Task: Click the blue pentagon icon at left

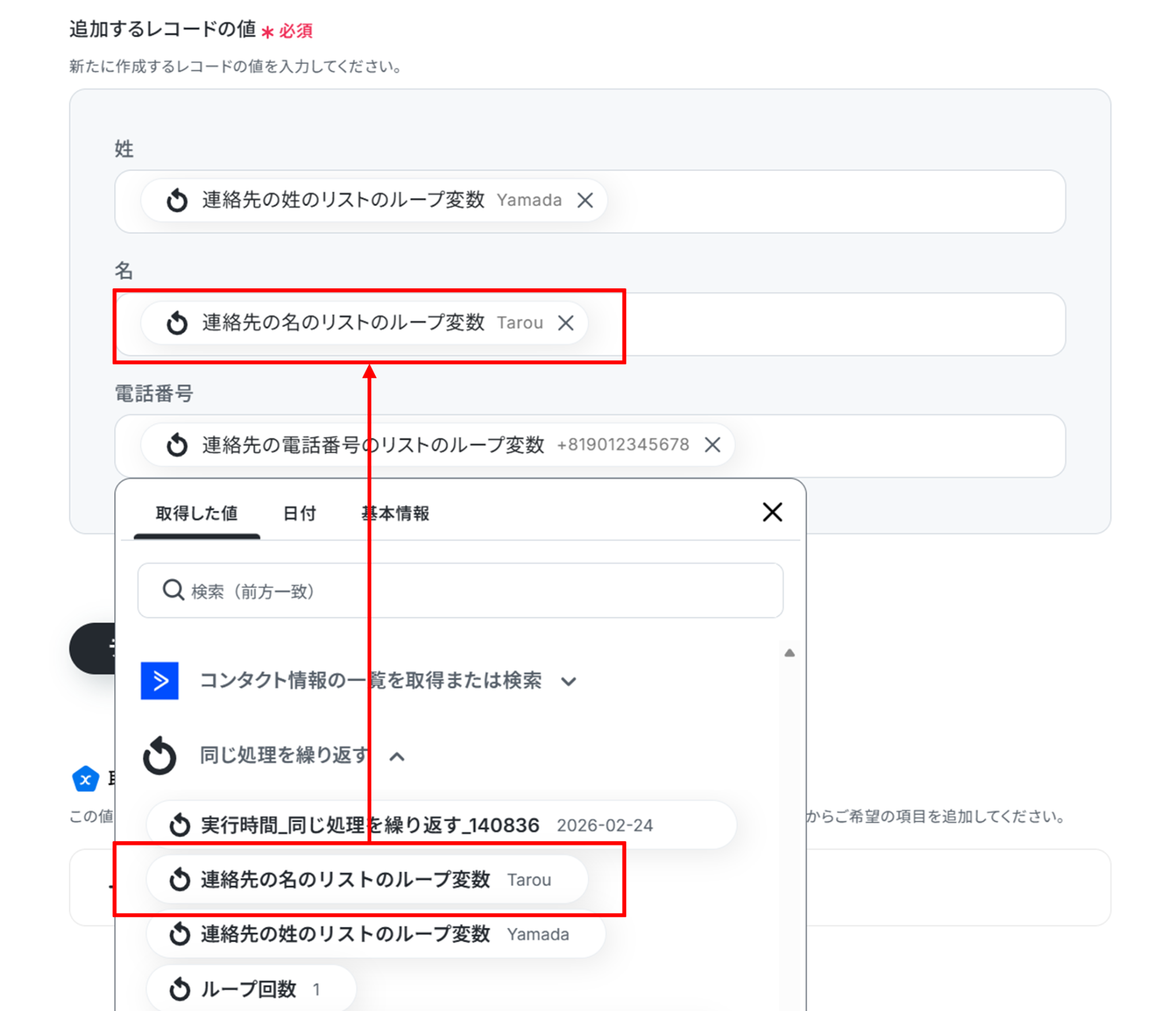Action: point(86,779)
